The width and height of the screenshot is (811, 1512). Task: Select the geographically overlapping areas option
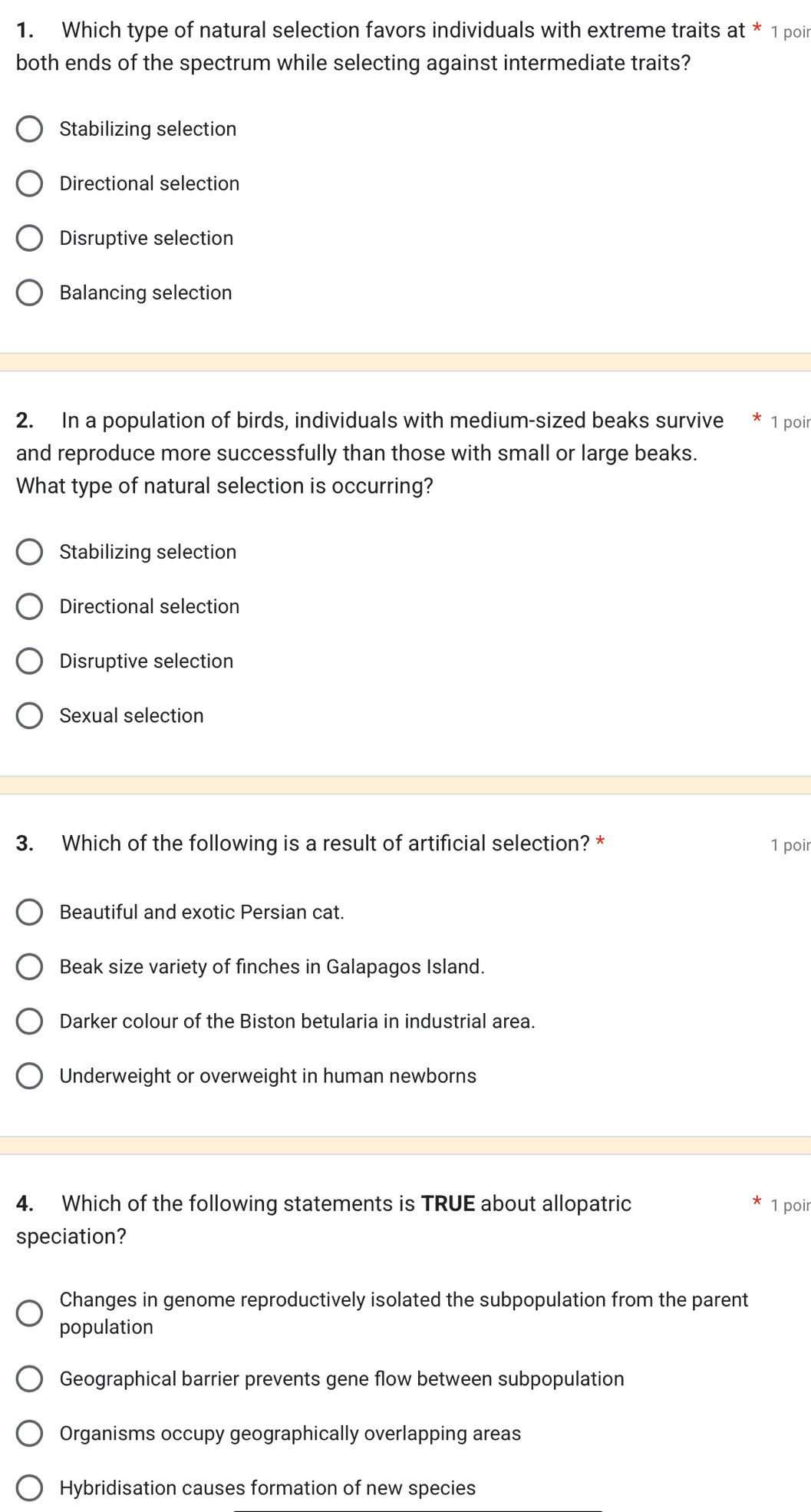pyautogui.click(x=29, y=1434)
